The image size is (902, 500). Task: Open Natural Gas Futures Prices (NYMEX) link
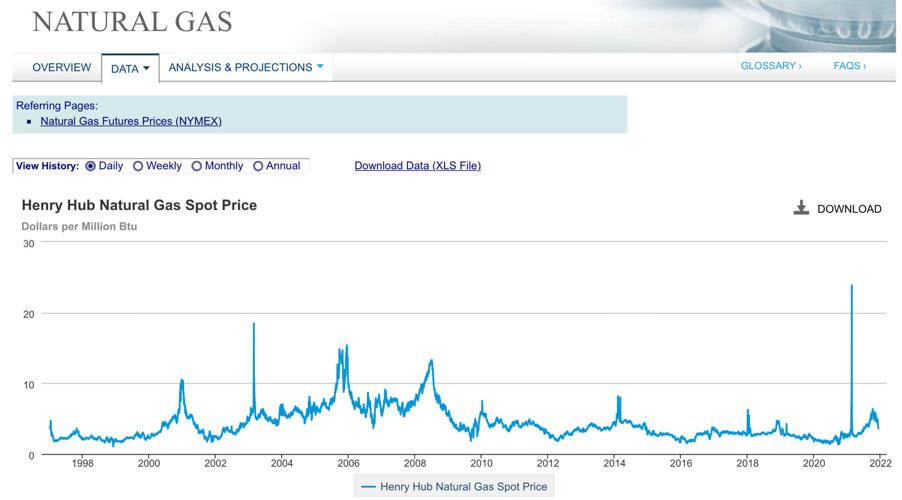pos(131,121)
